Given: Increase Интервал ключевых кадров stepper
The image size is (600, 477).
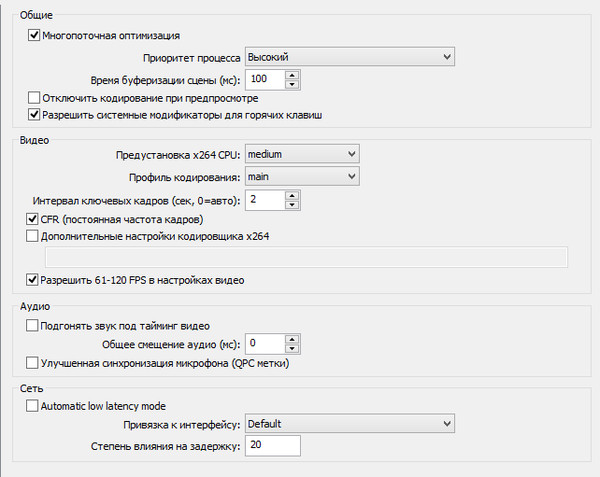Looking at the screenshot, I should click(x=292, y=196).
